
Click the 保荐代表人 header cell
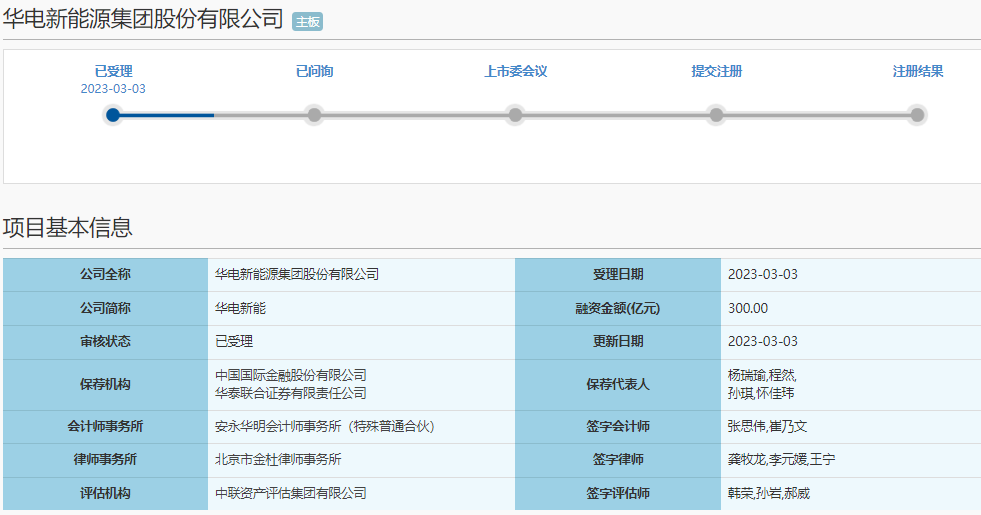[618, 385]
